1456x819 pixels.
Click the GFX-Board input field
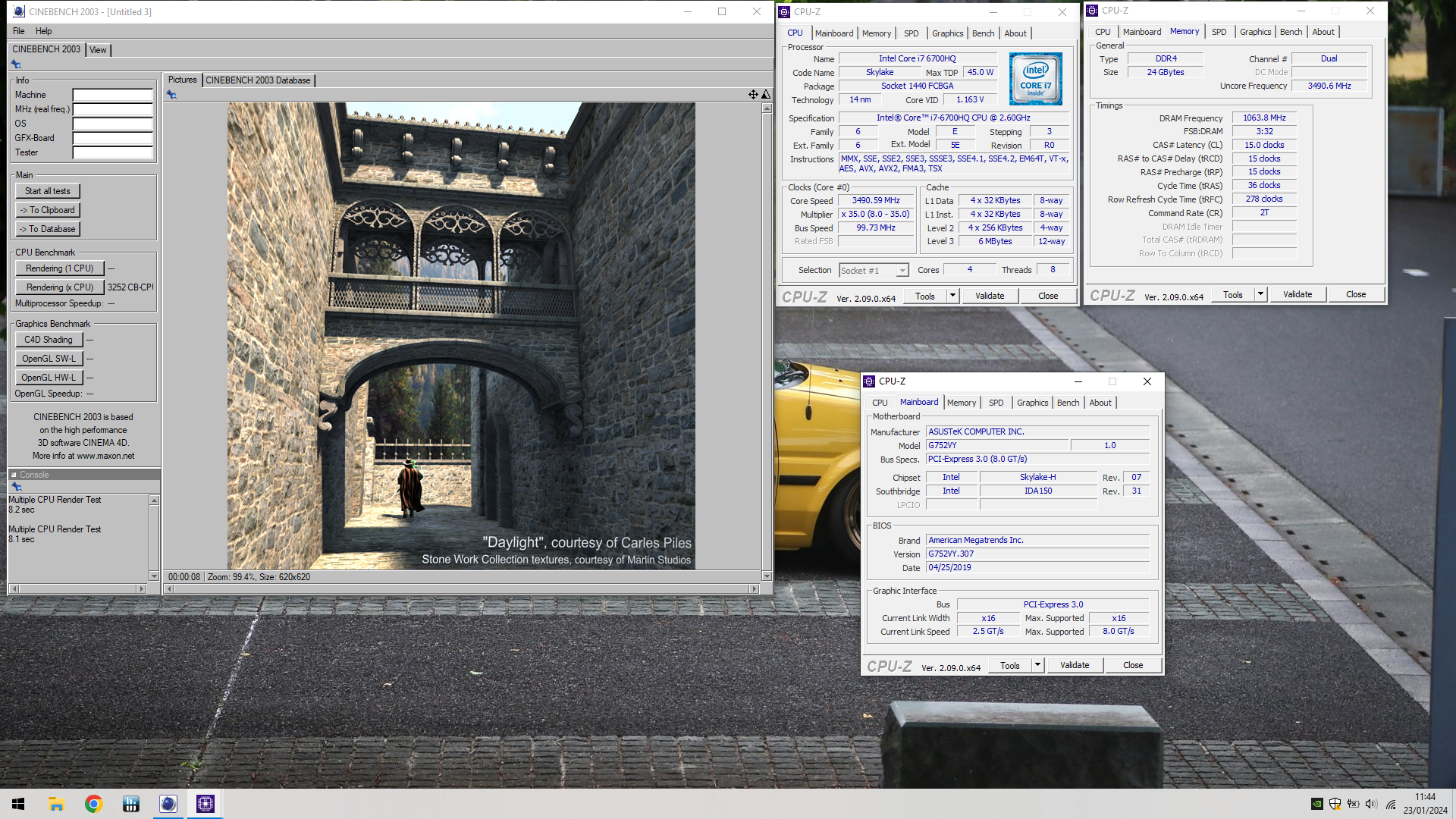(x=112, y=138)
